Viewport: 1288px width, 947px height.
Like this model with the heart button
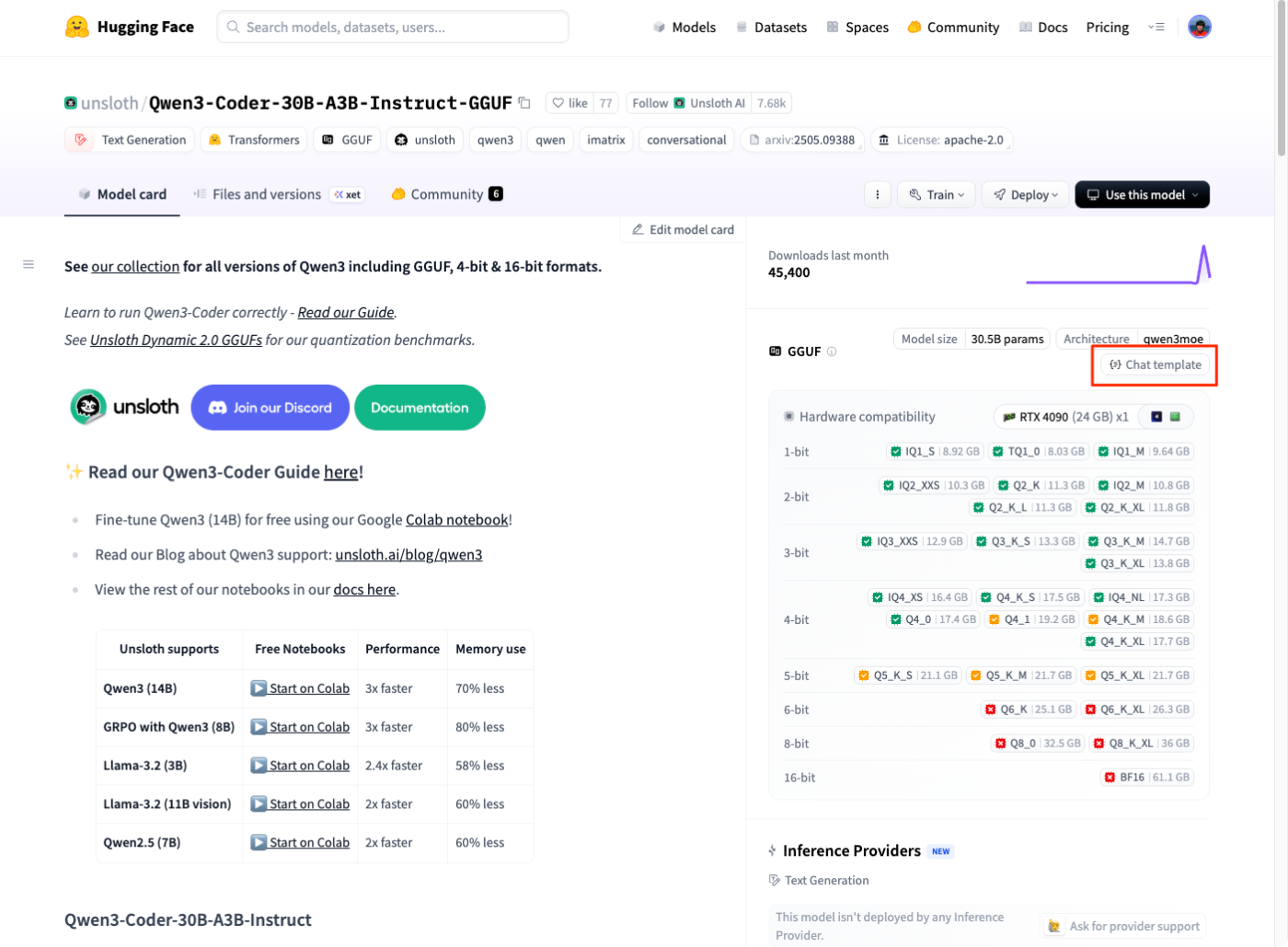point(569,103)
